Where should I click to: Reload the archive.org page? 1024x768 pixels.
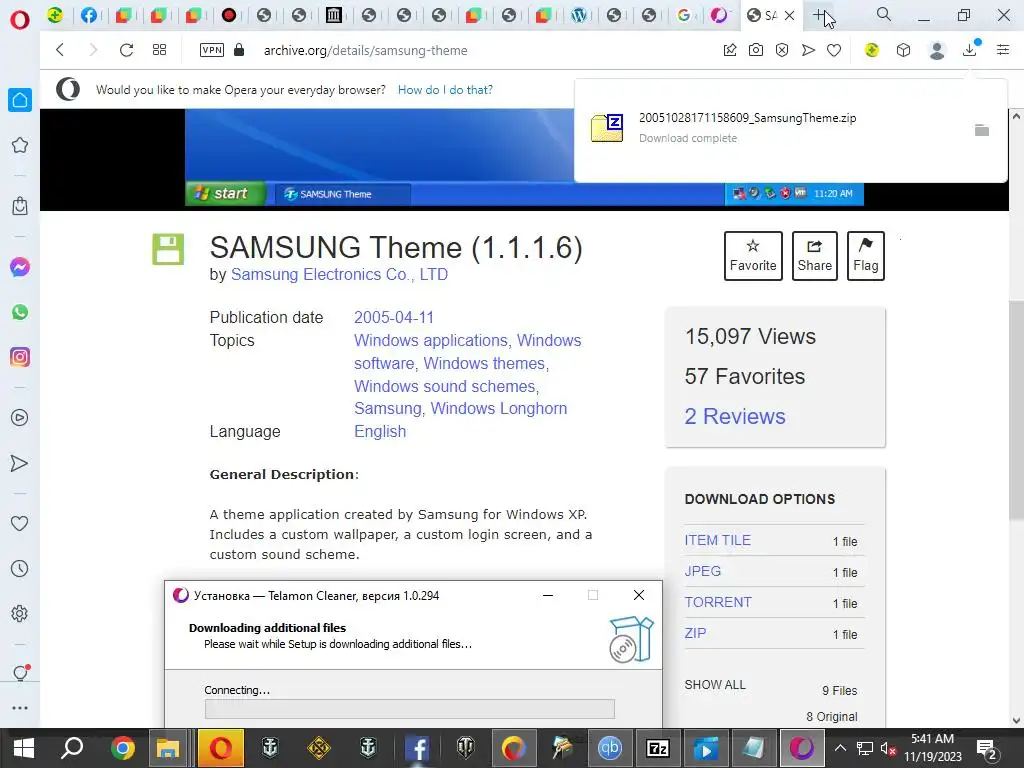(126, 50)
